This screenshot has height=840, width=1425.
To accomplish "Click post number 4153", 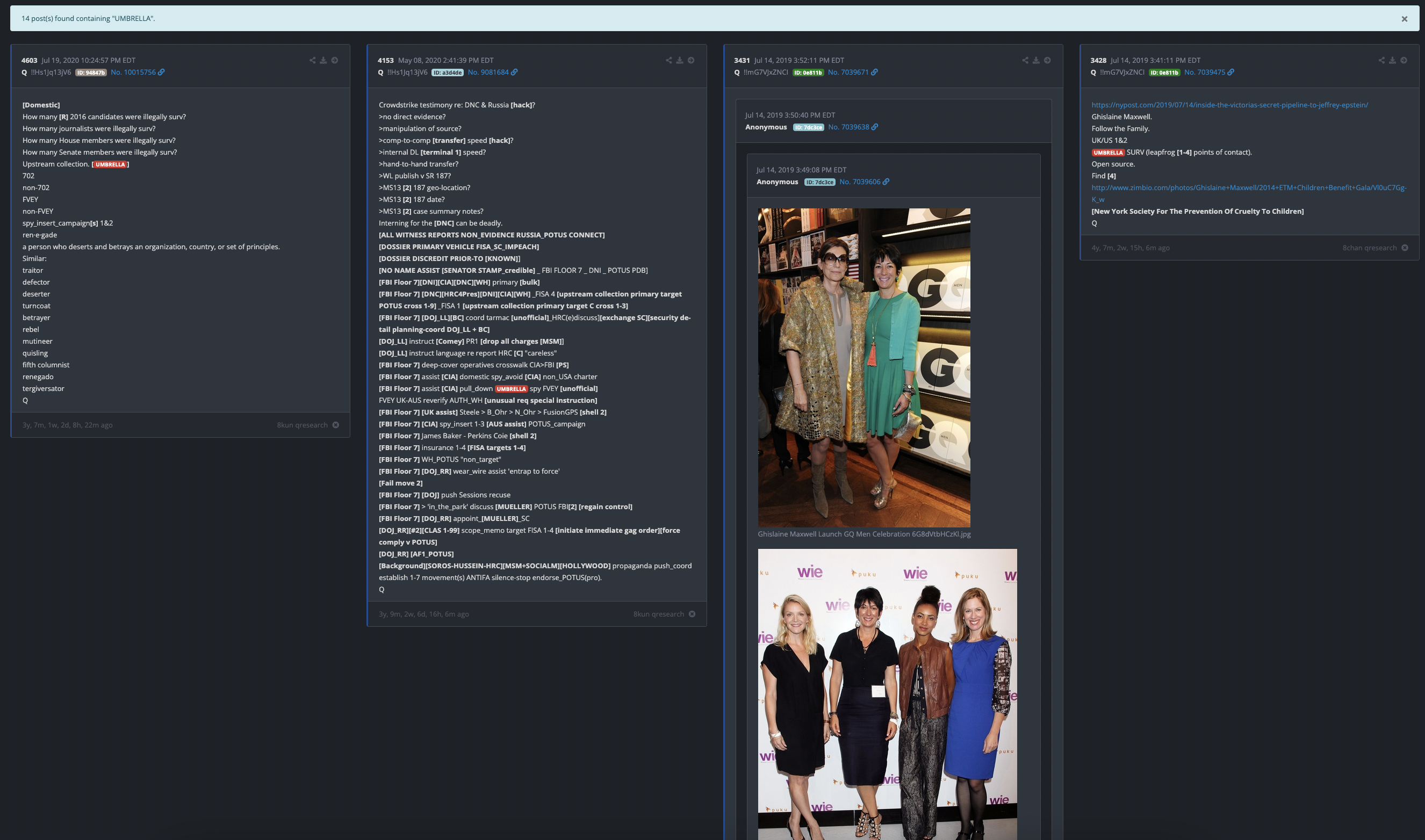I will [x=386, y=60].
